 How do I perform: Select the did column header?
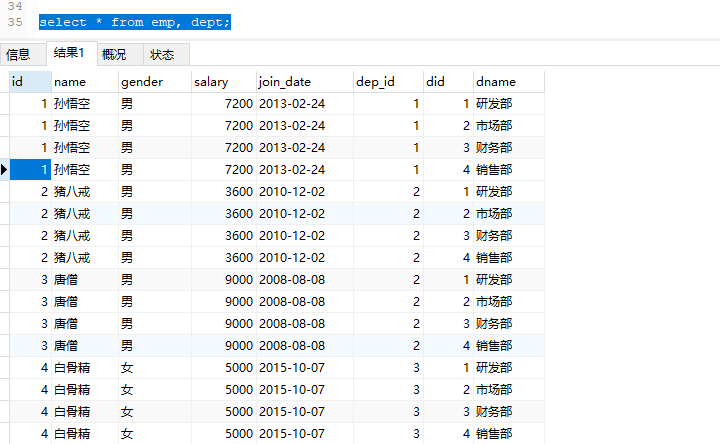[x=448, y=81]
